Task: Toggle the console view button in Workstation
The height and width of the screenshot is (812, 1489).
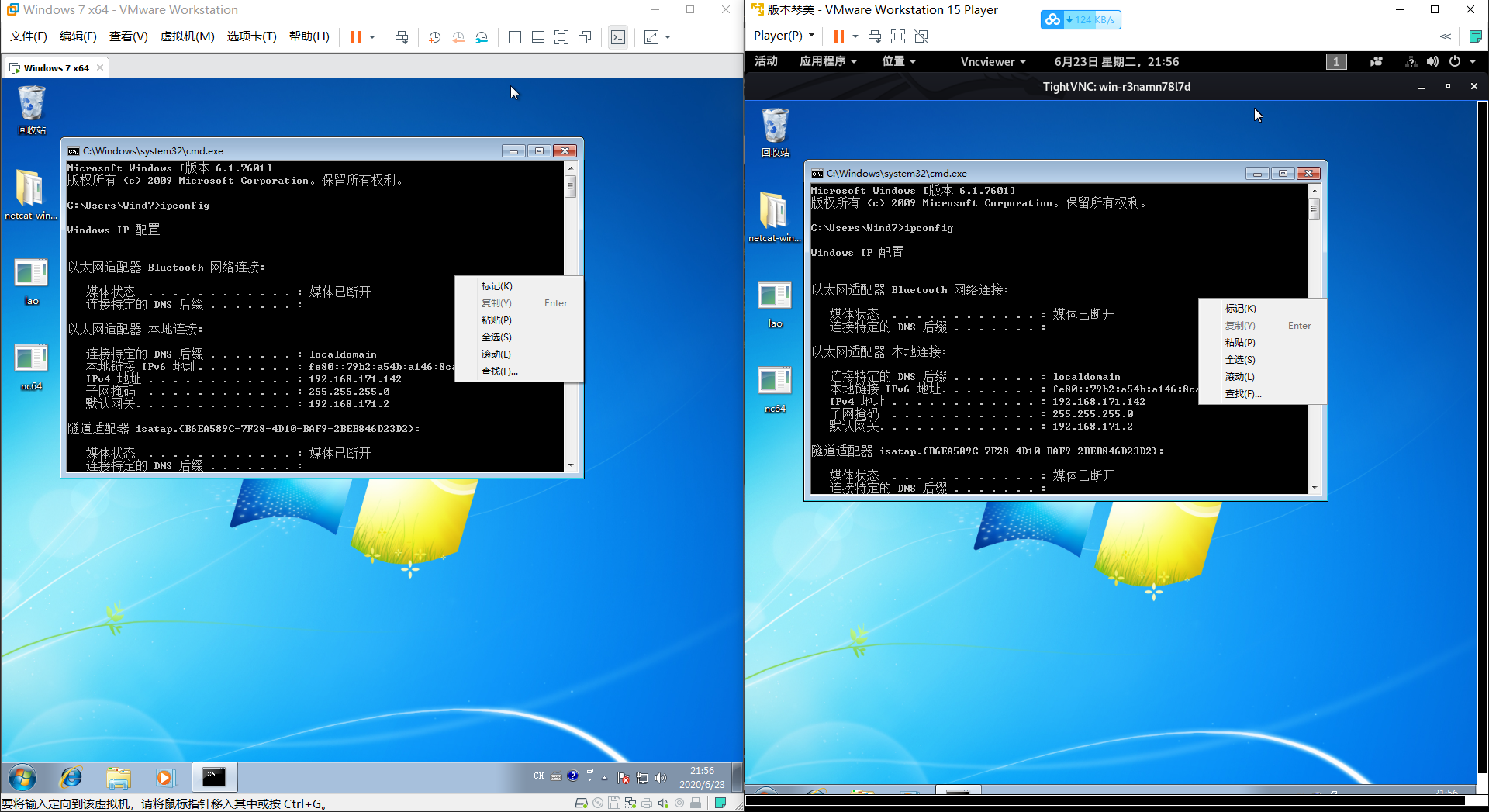Action: [x=618, y=37]
